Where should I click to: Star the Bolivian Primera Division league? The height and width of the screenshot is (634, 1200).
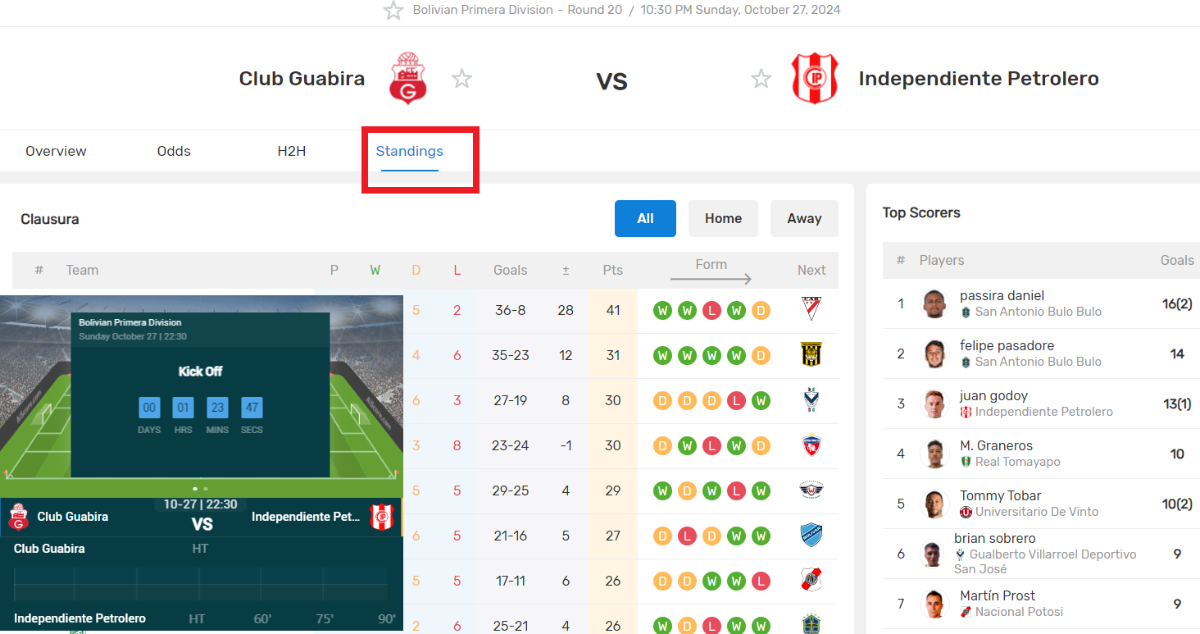tap(393, 10)
